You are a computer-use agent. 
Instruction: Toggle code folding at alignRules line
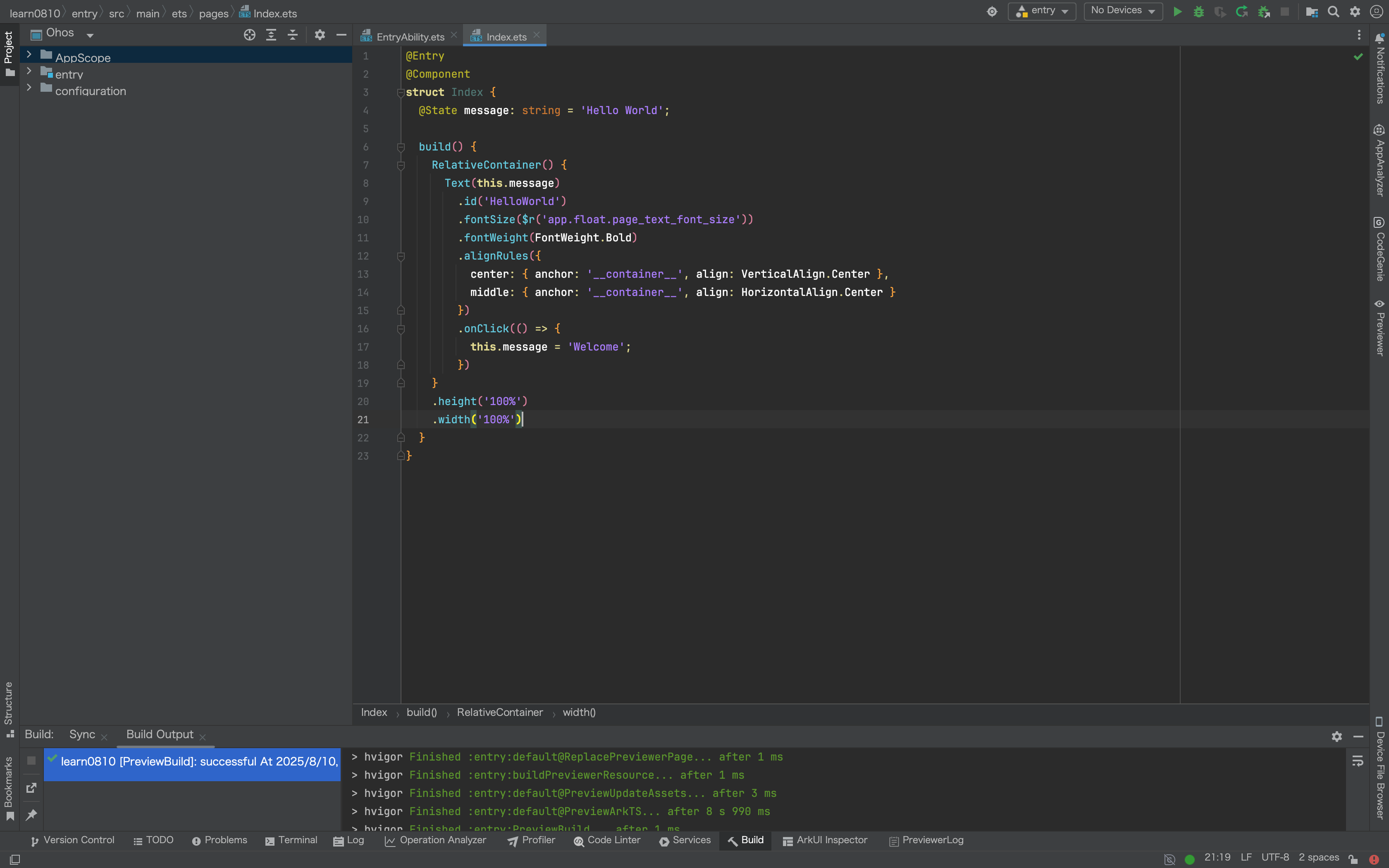coord(401,256)
